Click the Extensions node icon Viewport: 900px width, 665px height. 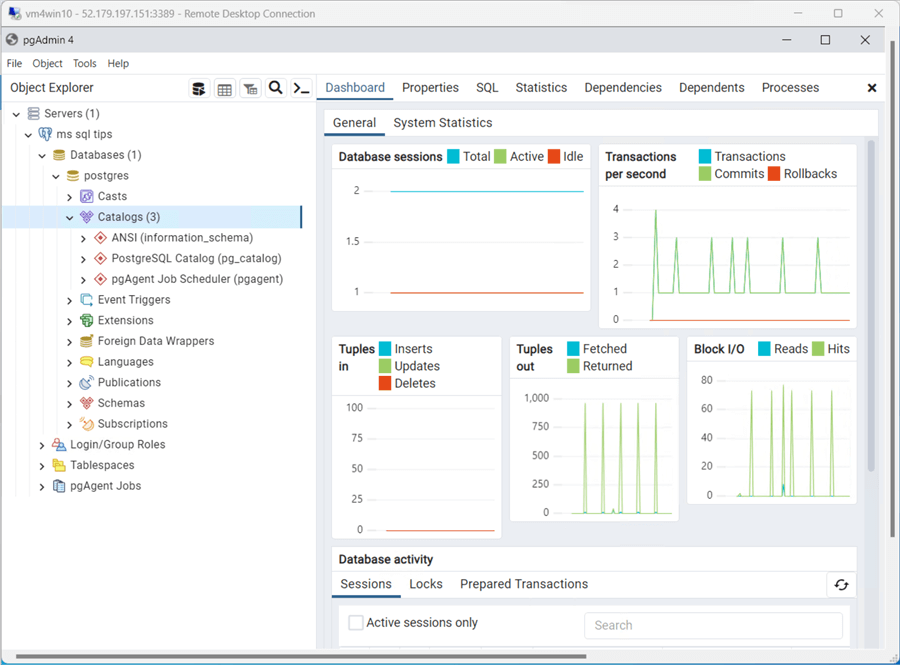click(87, 321)
